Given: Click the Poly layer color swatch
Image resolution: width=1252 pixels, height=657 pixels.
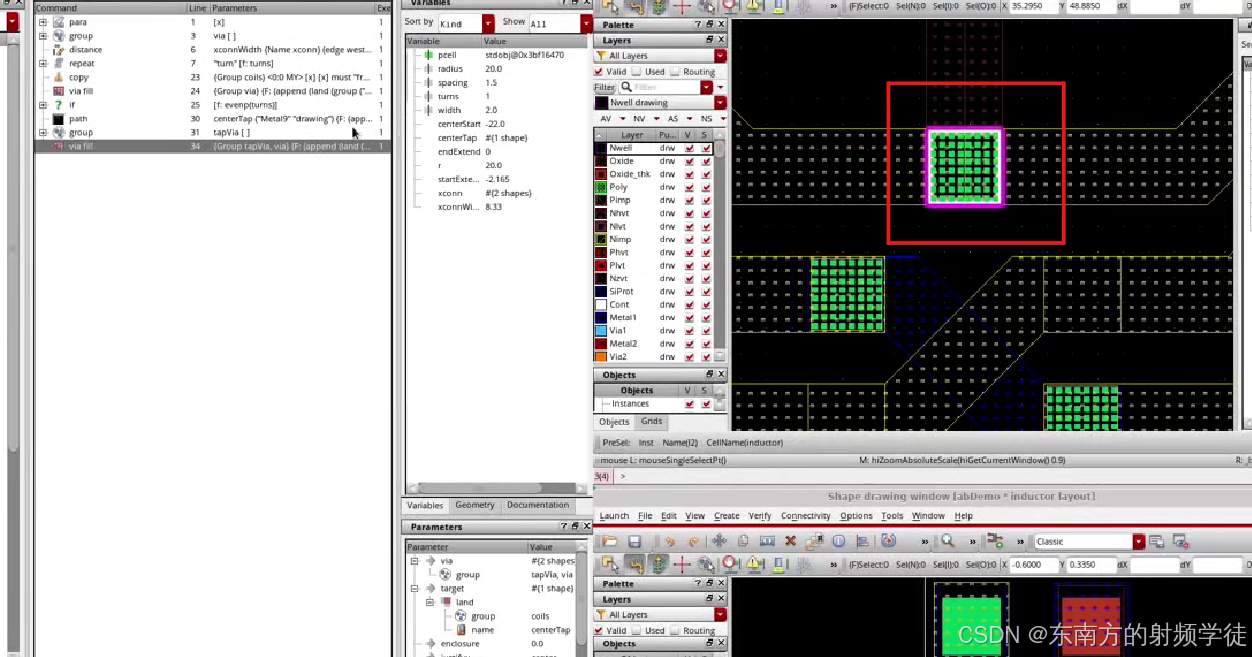Looking at the screenshot, I should [x=601, y=187].
